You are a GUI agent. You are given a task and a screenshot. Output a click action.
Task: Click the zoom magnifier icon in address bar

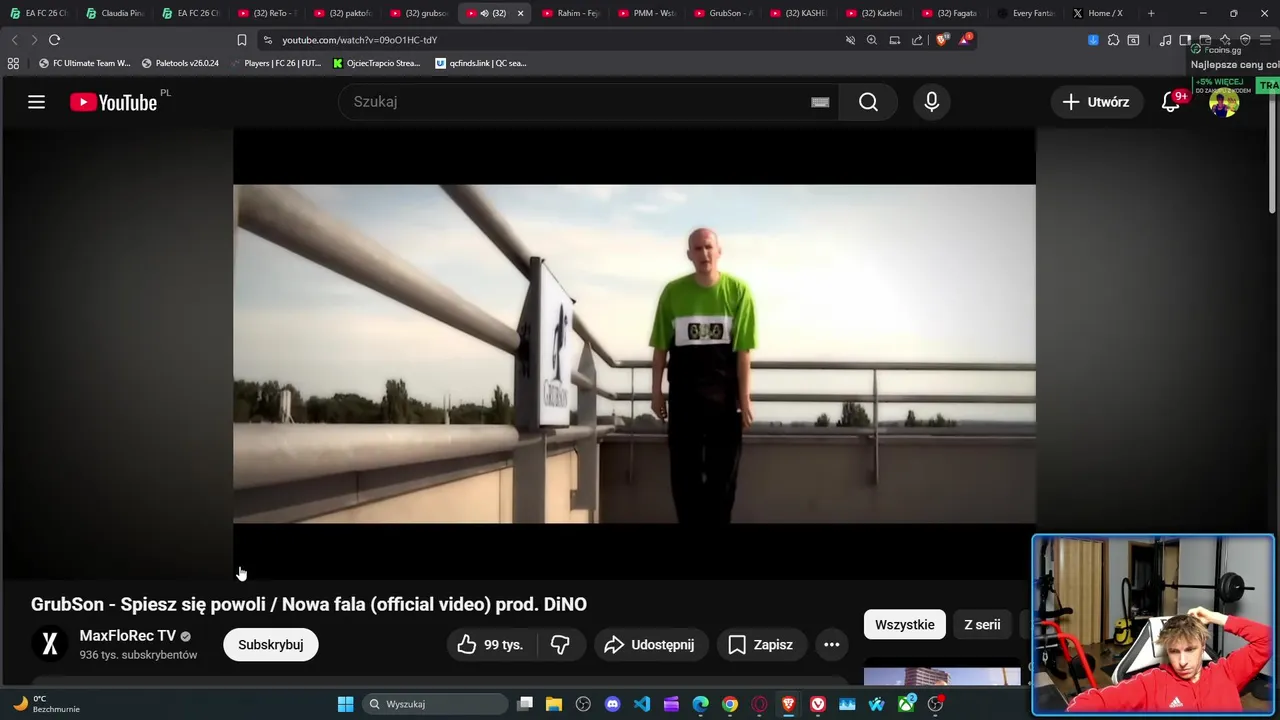pyautogui.click(x=872, y=40)
